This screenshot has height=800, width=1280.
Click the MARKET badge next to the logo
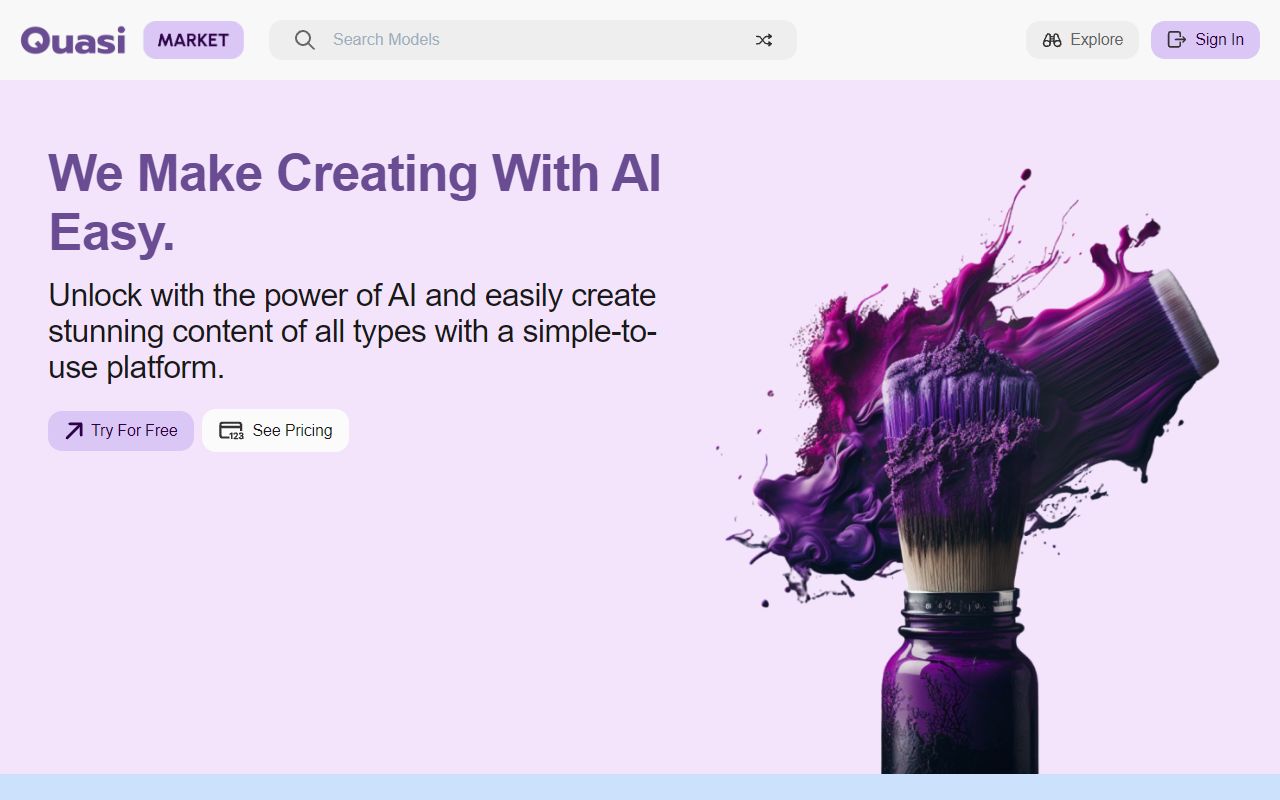193,40
